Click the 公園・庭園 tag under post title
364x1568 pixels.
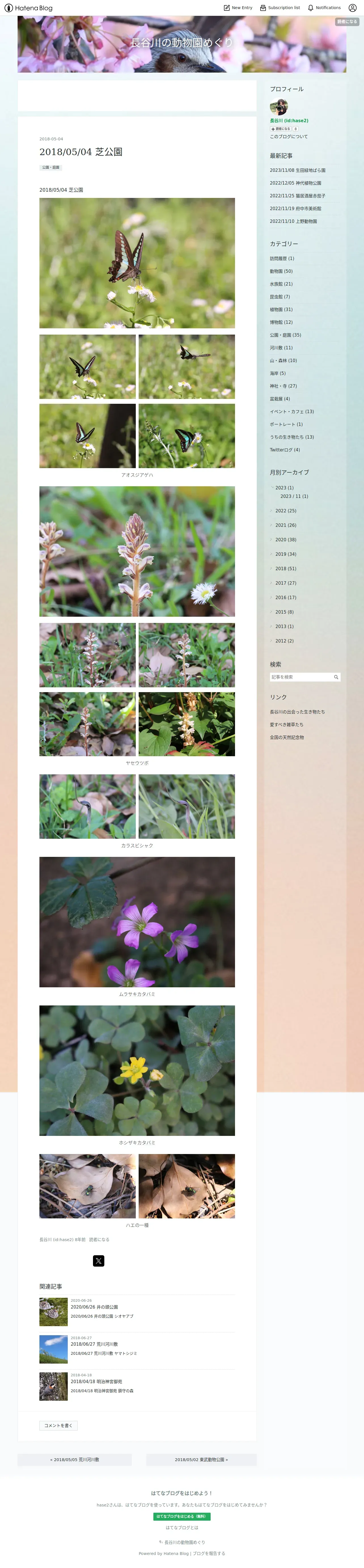50,167
